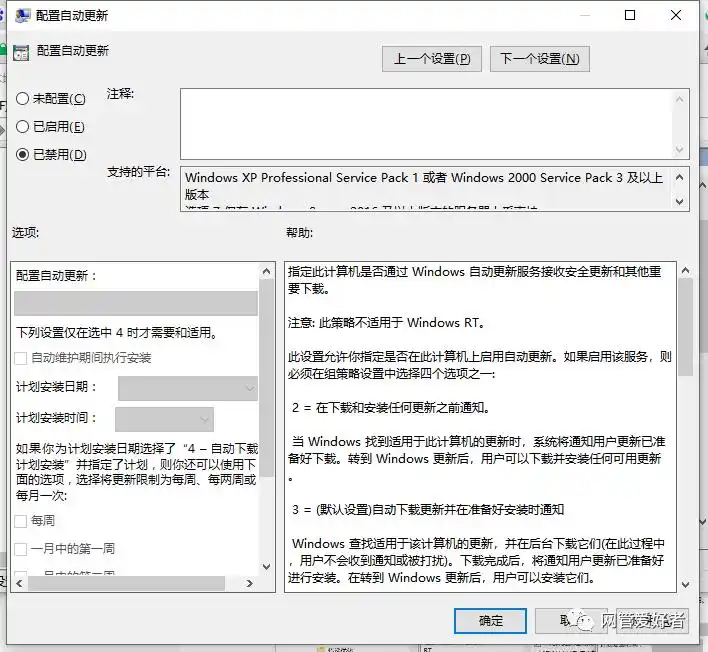
Task: Click the 选项: section label
Action: (25, 233)
